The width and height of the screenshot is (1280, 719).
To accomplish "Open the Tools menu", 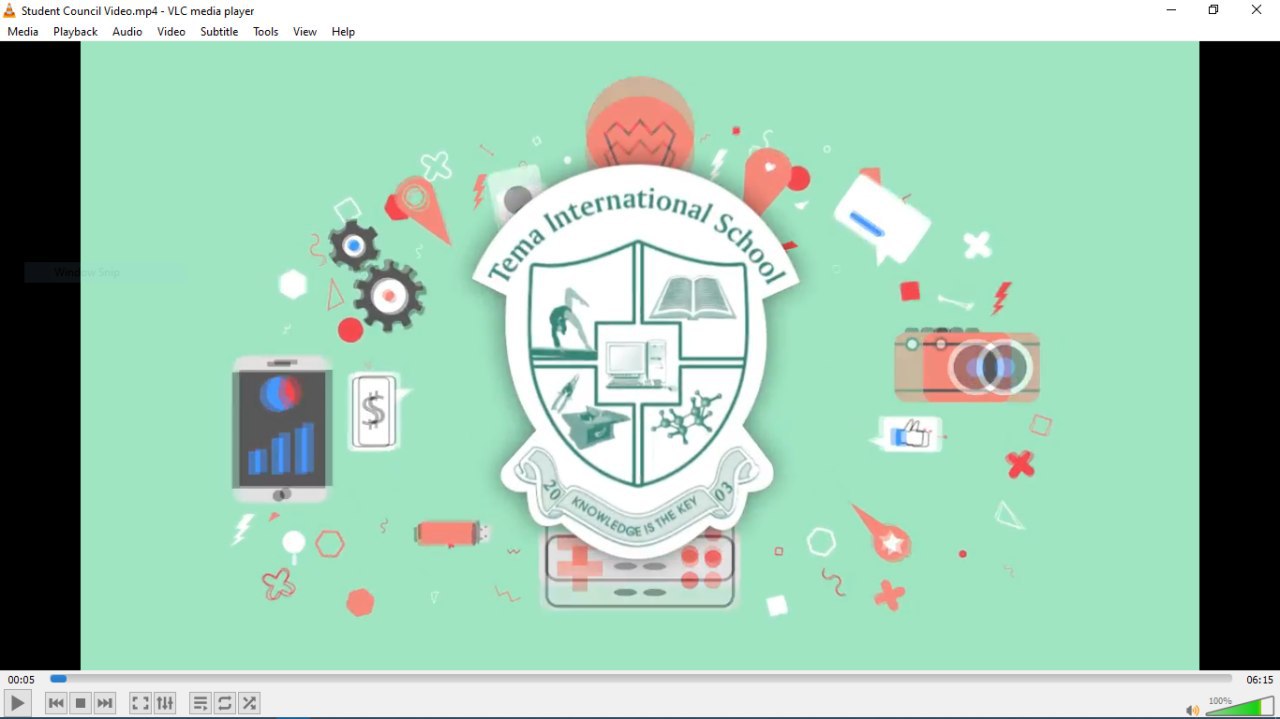I will (x=266, y=32).
